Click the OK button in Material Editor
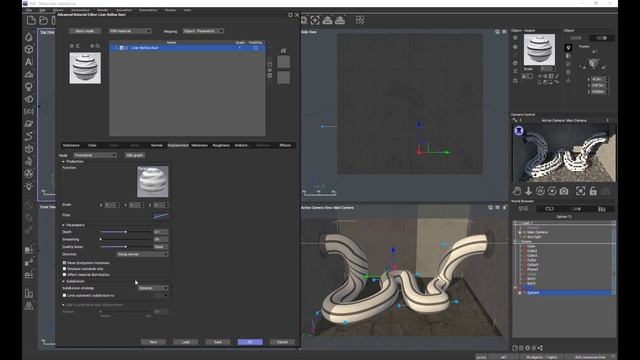Screen dimensions: 640x360 pos(250,342)
